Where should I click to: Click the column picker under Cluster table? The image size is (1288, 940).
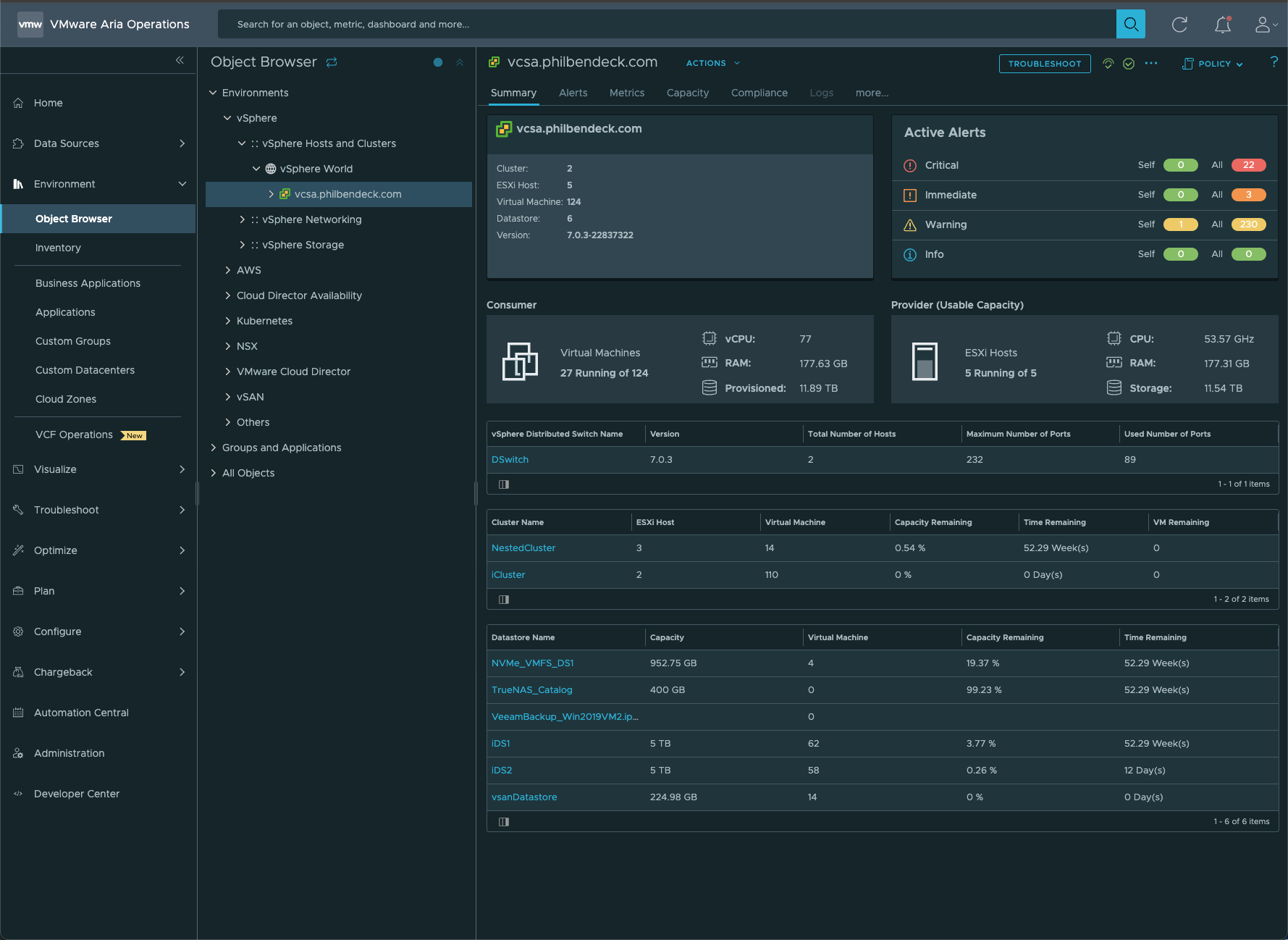504,600
